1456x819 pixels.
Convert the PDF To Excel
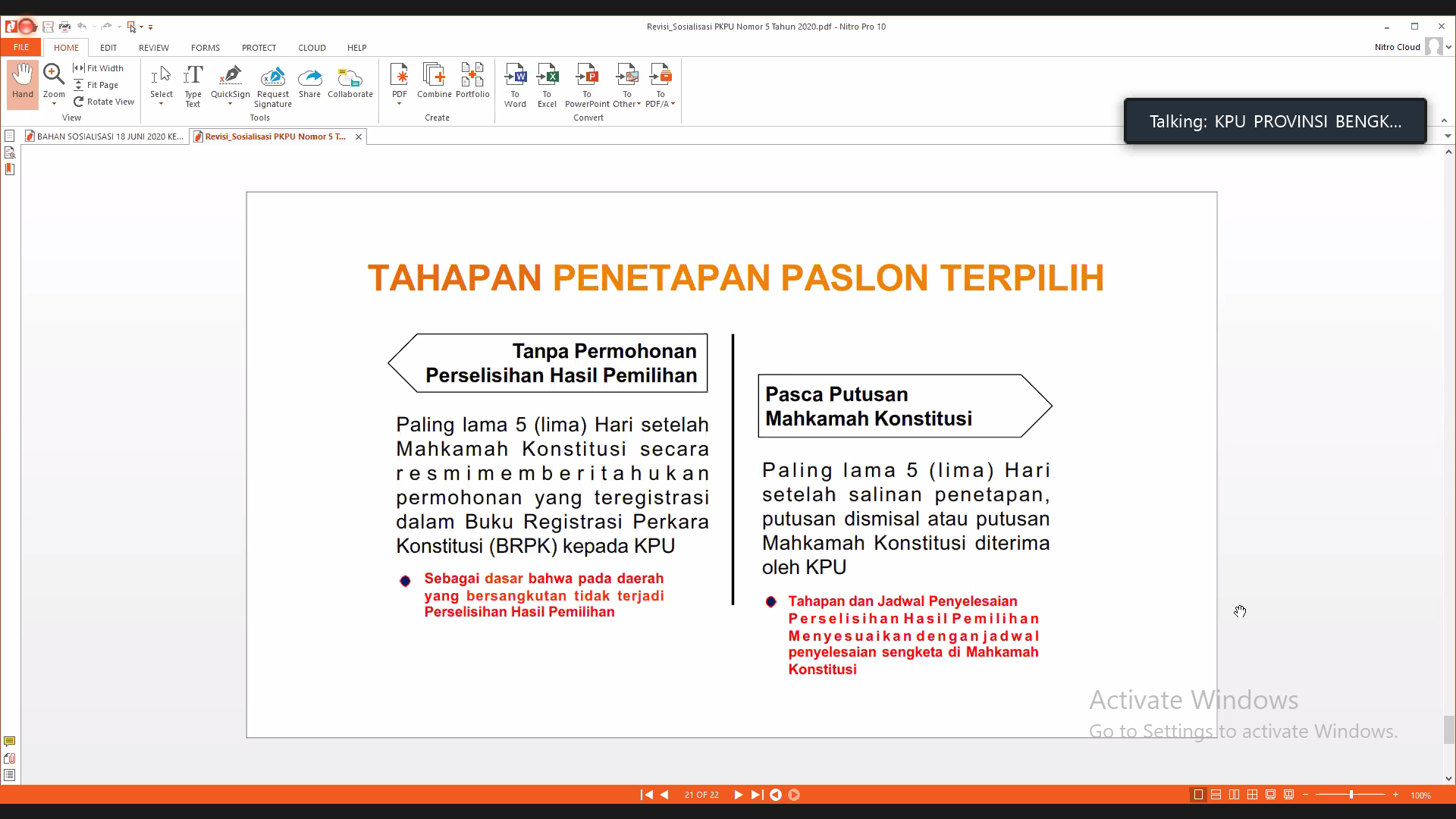(x=547, y=82)
